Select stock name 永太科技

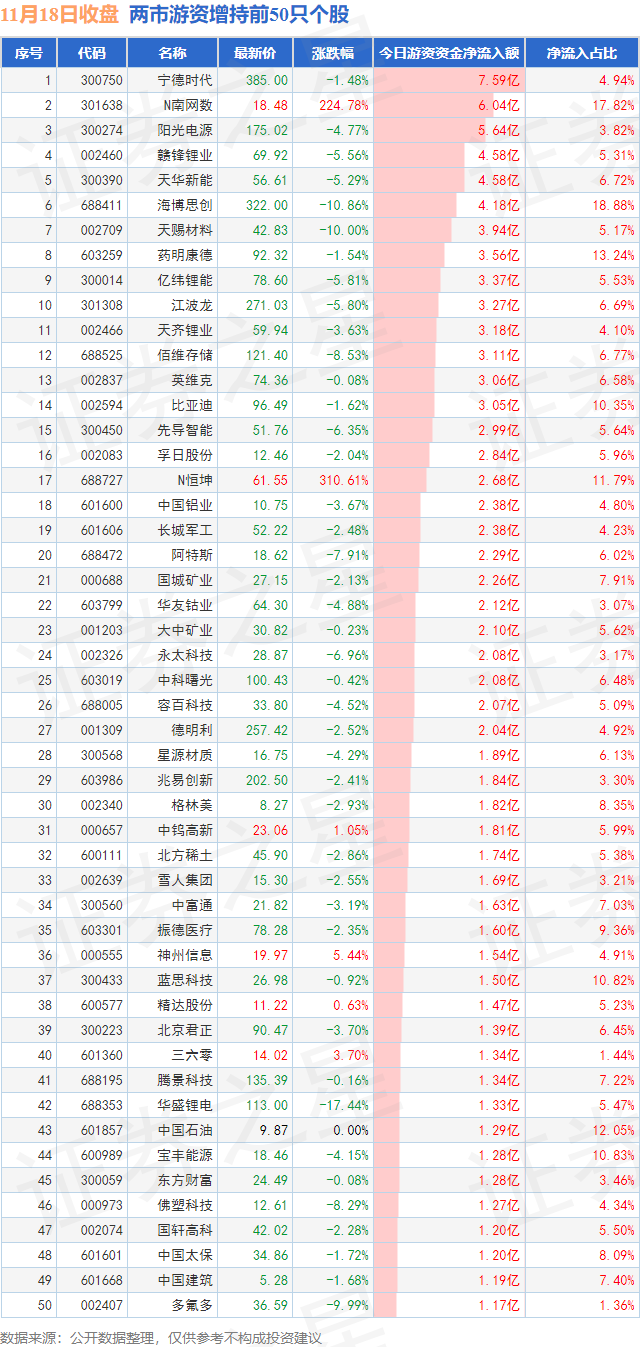[186, 655]
